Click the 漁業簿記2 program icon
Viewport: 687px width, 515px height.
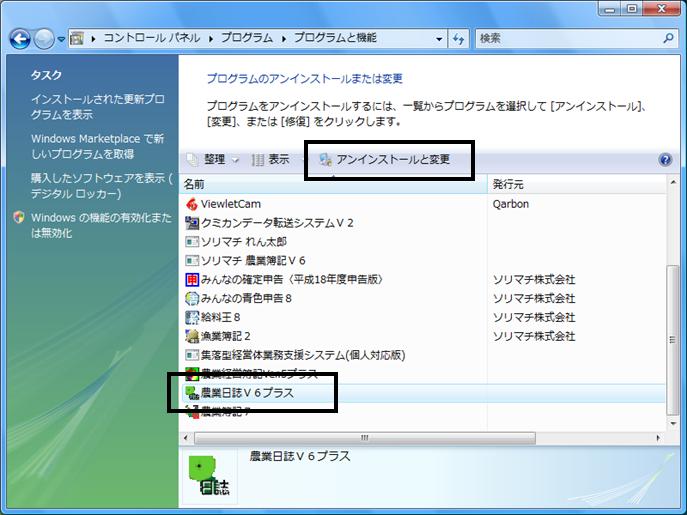(x=191, y=336)
